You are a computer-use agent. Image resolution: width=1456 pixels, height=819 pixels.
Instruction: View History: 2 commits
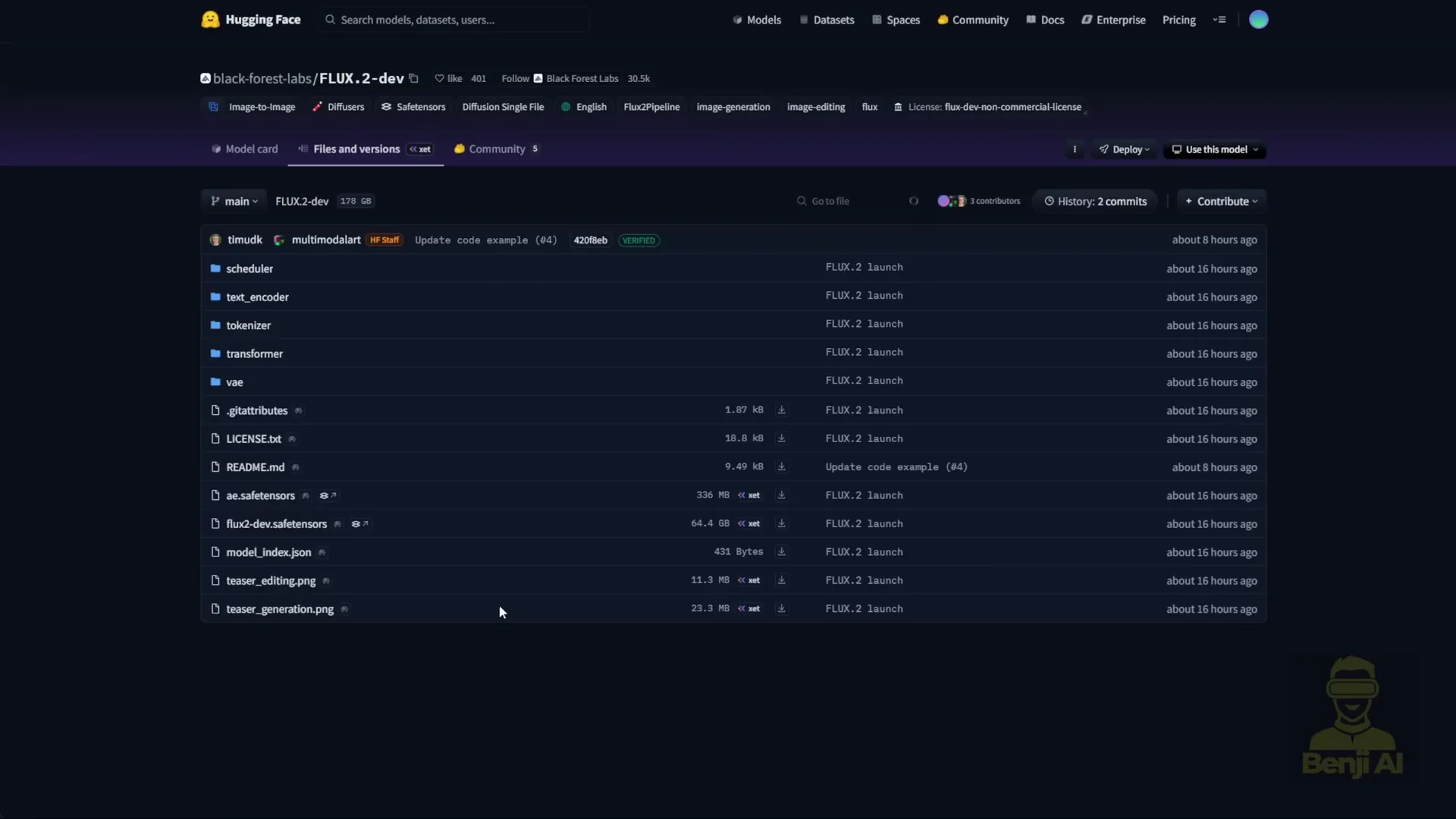pos(1095,201)
